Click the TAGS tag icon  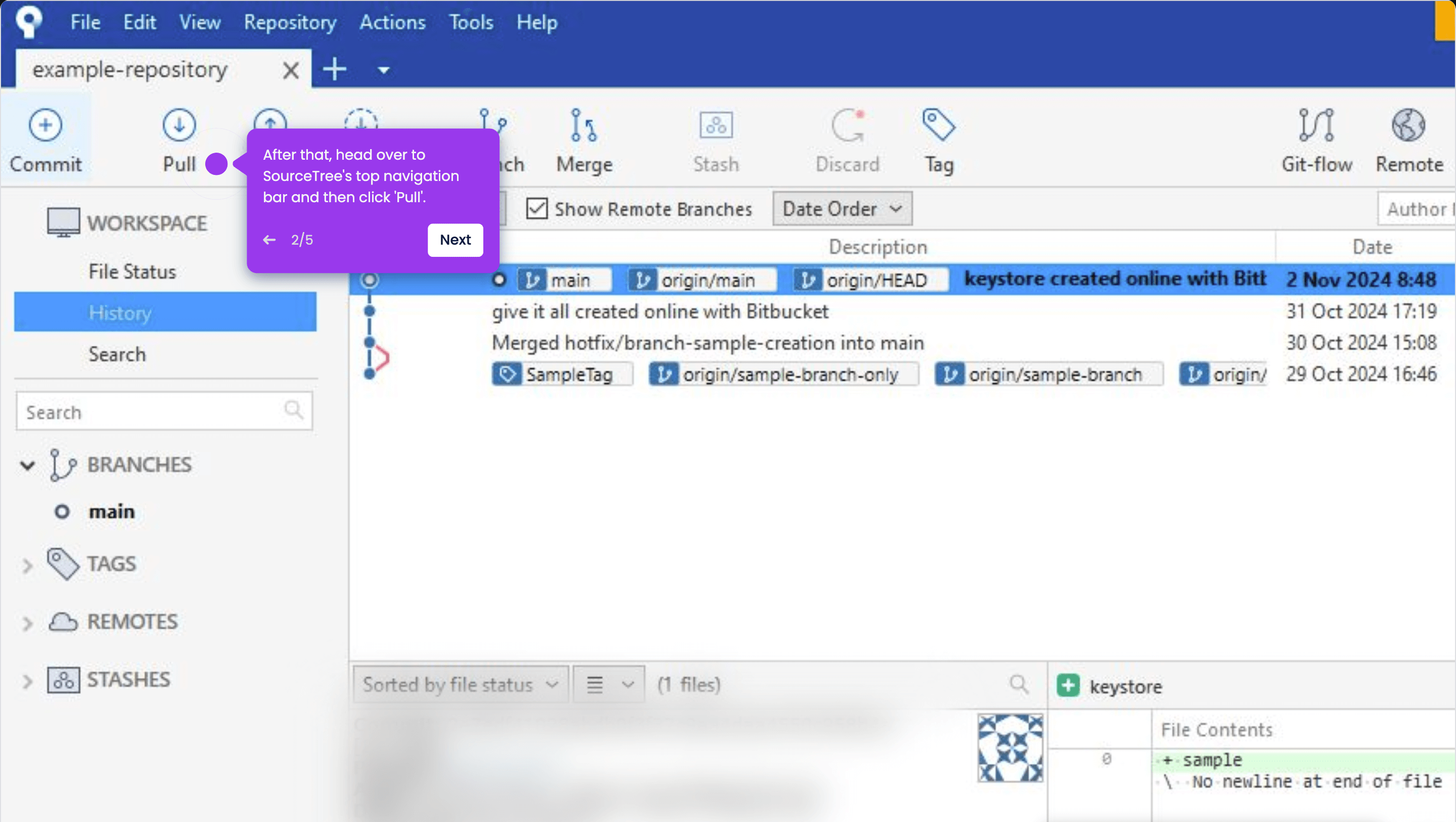62,564
